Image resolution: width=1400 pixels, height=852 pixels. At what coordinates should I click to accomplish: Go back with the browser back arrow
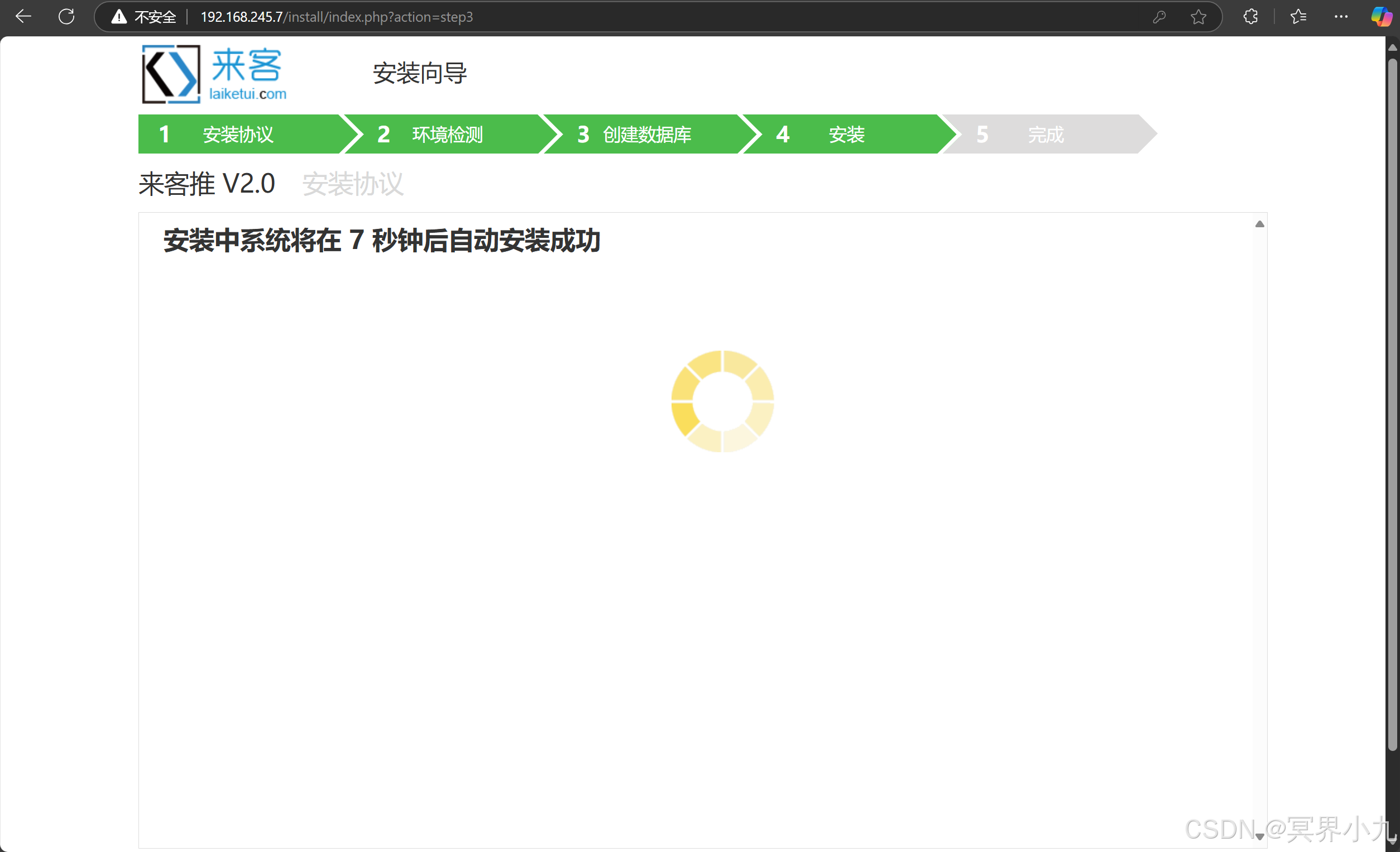point(23,17)
